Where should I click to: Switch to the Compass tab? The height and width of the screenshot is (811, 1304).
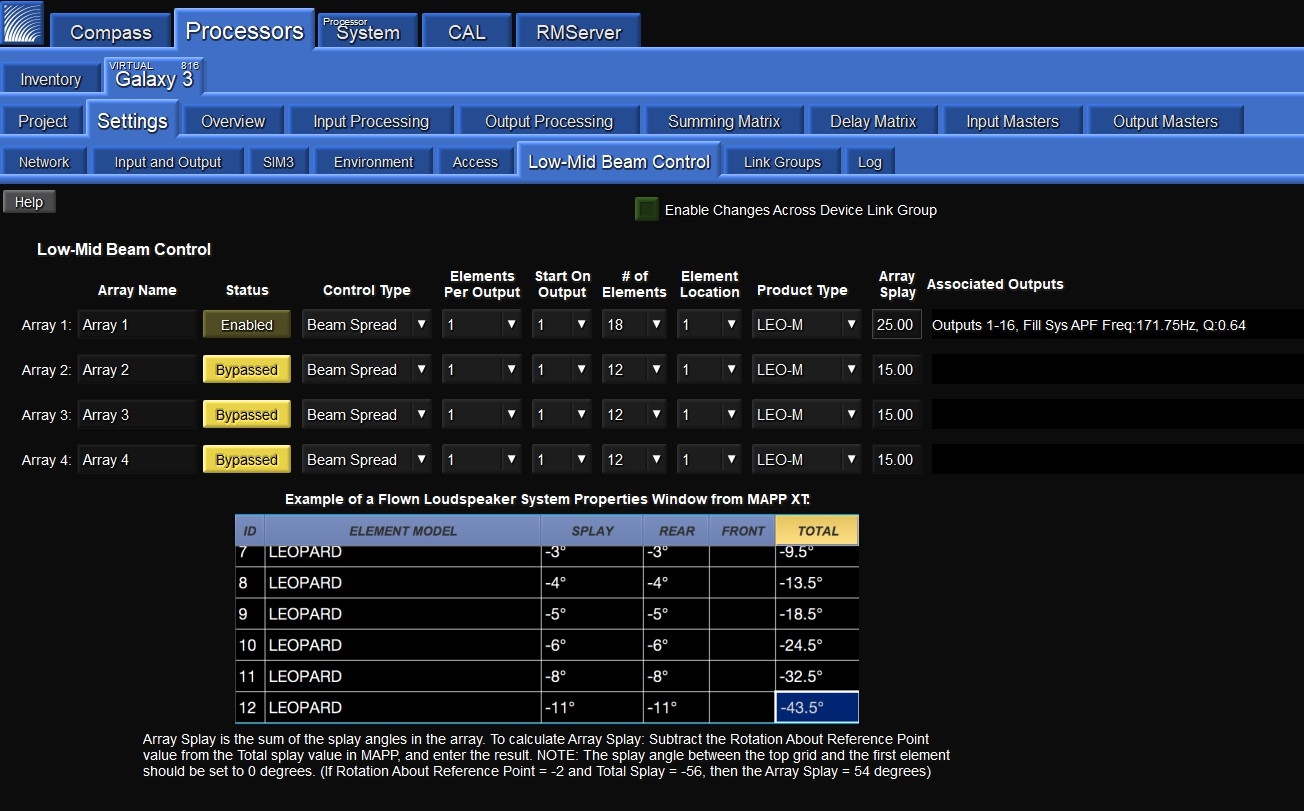(110, 32)
